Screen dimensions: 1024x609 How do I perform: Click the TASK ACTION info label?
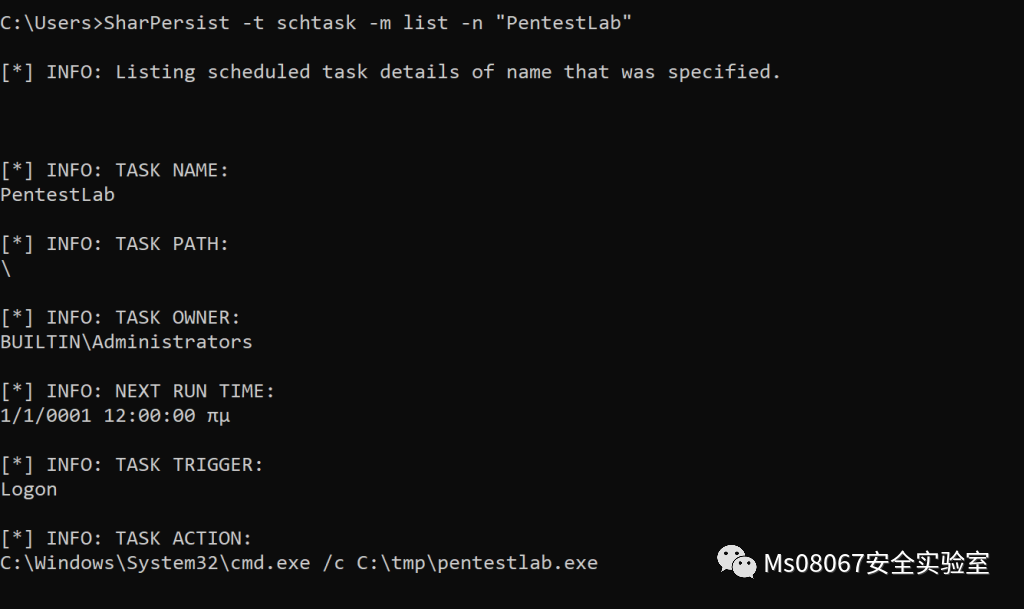[x=126, y=539]
